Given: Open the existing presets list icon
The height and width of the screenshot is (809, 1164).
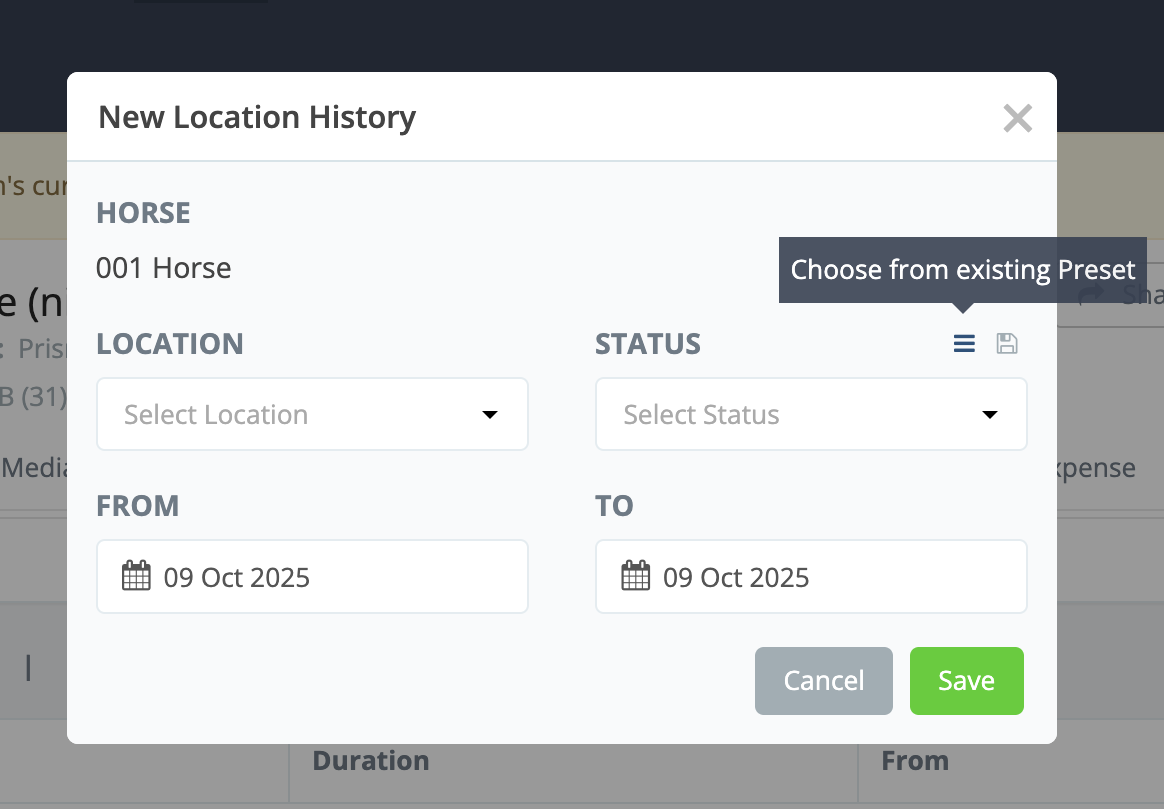Looking at the screenshot, I should (964, 344).
